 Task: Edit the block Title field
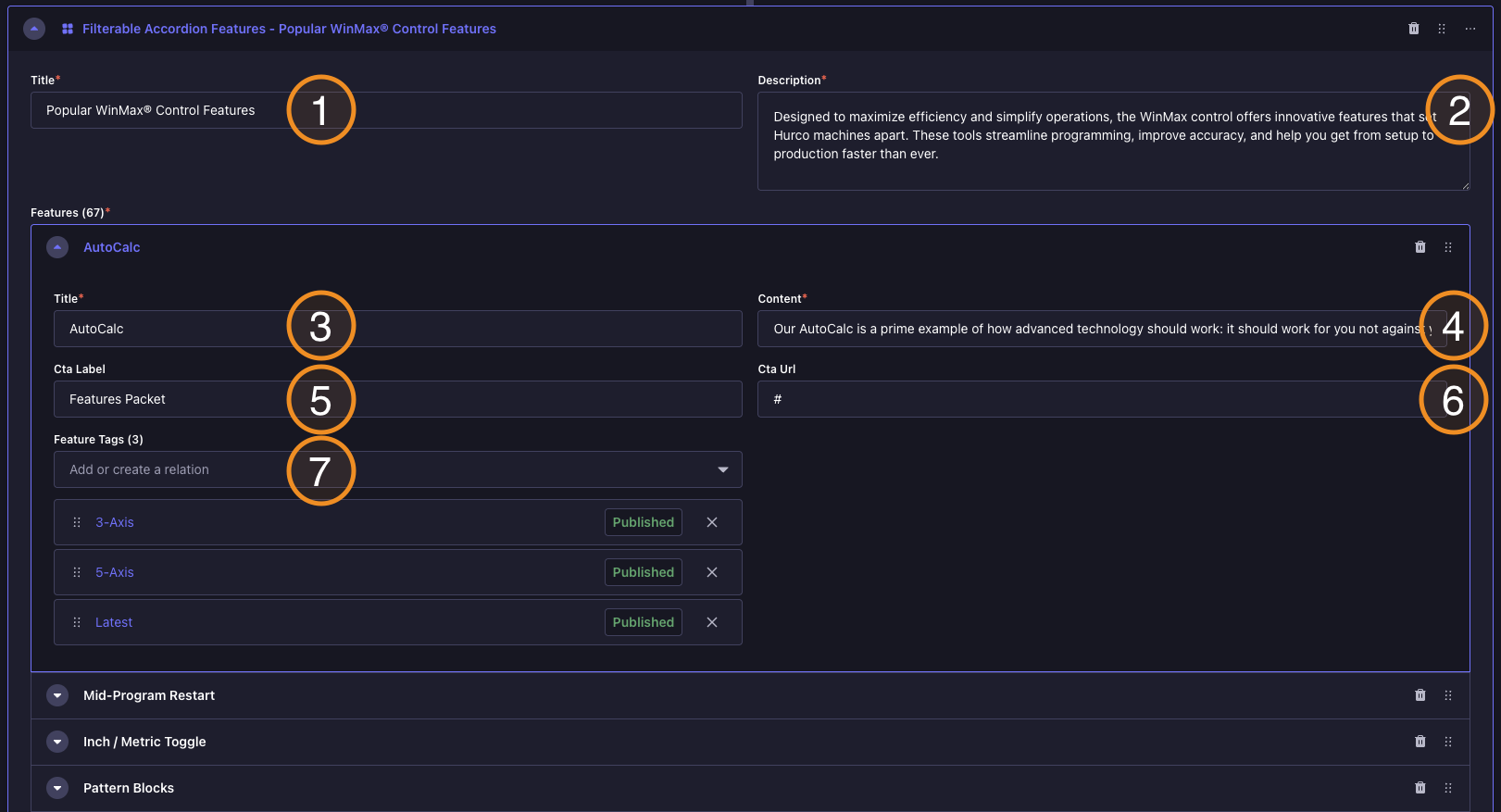pyautogui.click(x=386, y=110)
